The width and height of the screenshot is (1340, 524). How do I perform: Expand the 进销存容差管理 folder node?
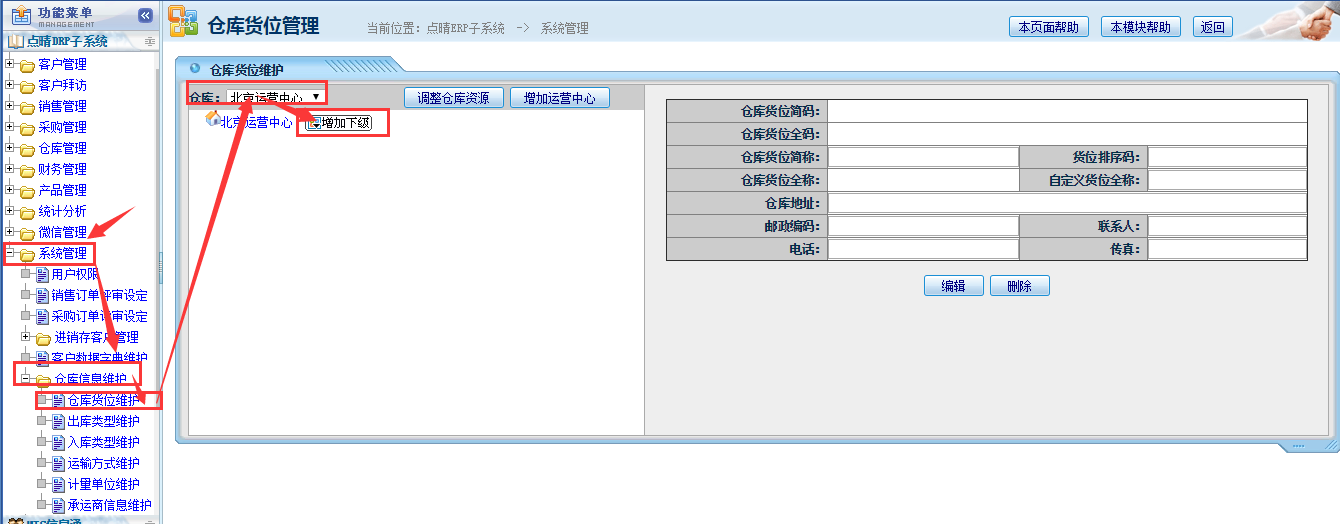(x=26, y=337)
